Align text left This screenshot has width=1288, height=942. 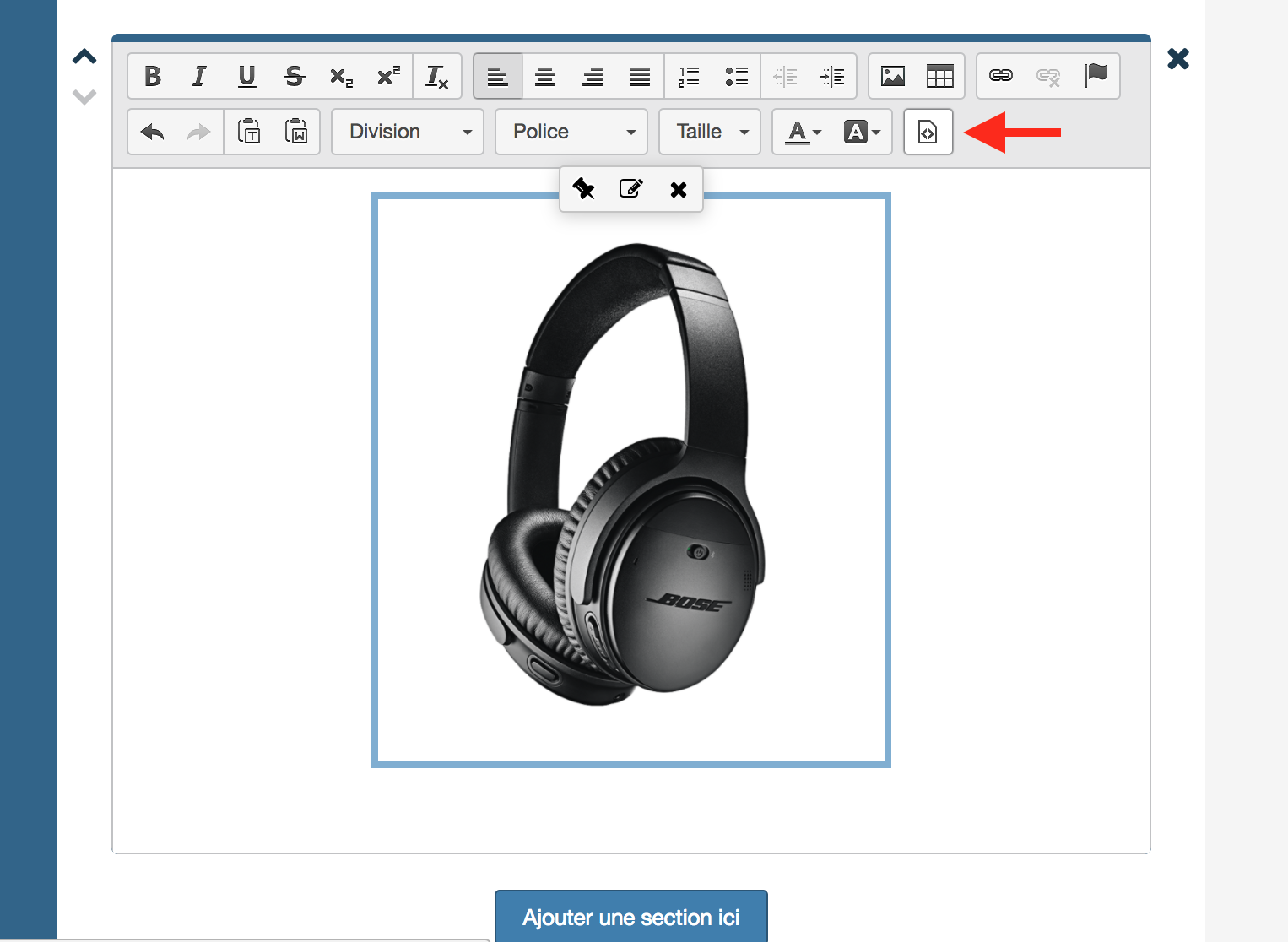pyautogui.click(x=498, y=76)
